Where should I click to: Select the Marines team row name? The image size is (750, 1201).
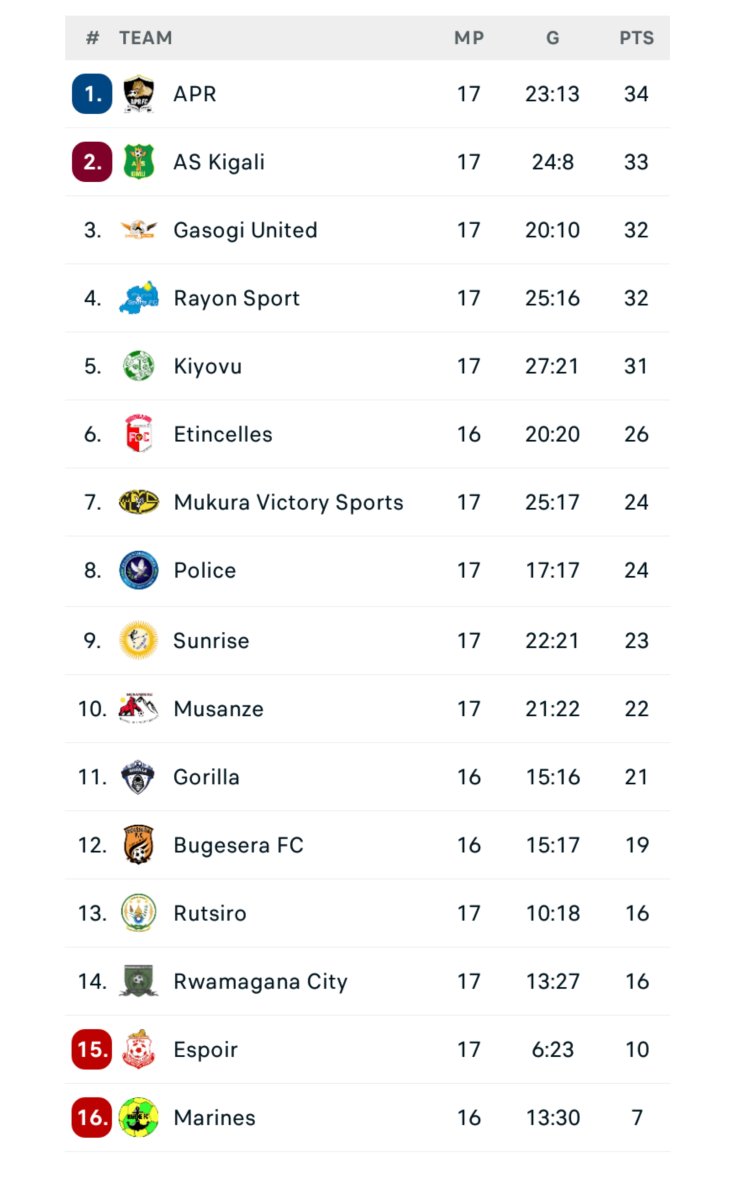(214, 1117)
